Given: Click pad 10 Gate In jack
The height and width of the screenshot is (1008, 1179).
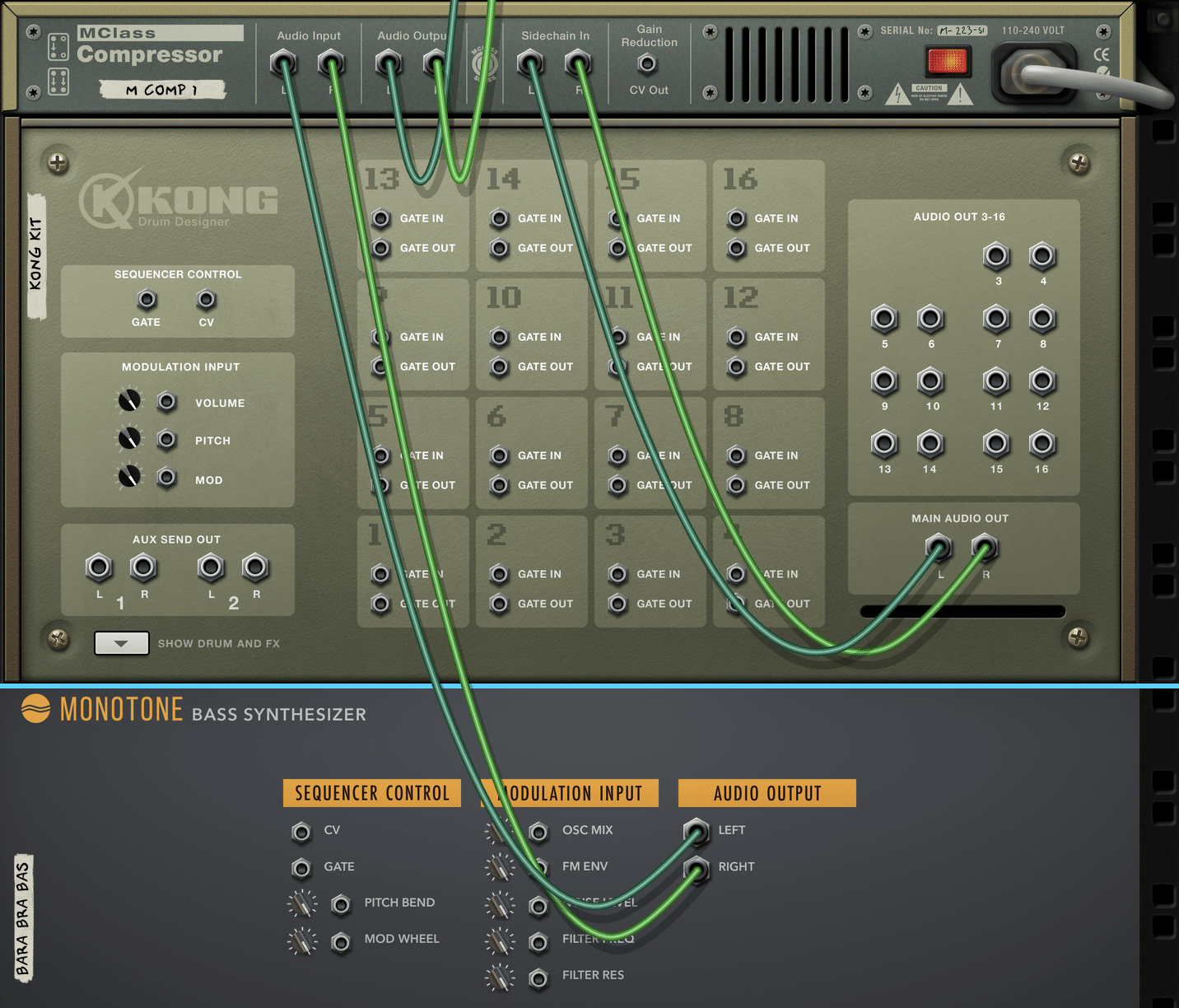Looking at the screenshot, I should [499, 338].
